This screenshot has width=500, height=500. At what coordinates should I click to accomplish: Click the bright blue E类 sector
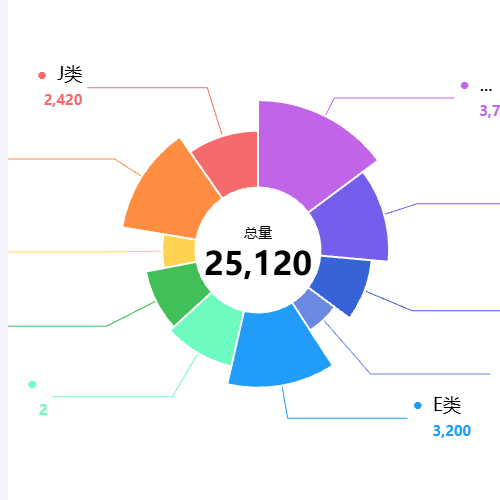click(277, 350)
